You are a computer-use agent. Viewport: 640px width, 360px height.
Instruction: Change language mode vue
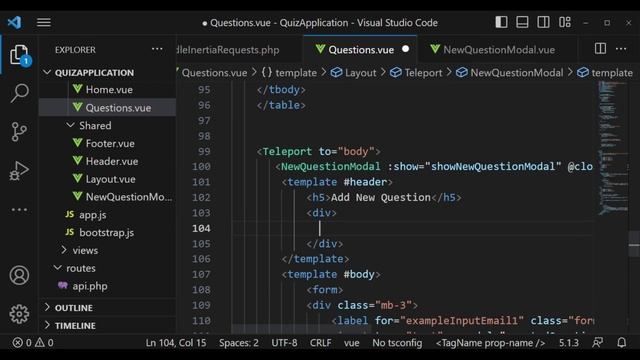pos(351,343)
